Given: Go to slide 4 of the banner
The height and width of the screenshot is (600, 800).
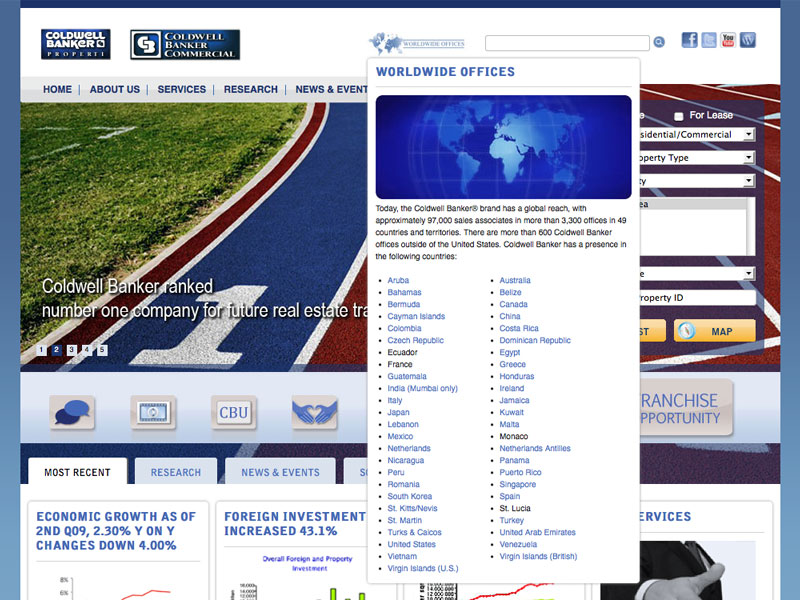Looking at the screenshot, I should point(87,350).
